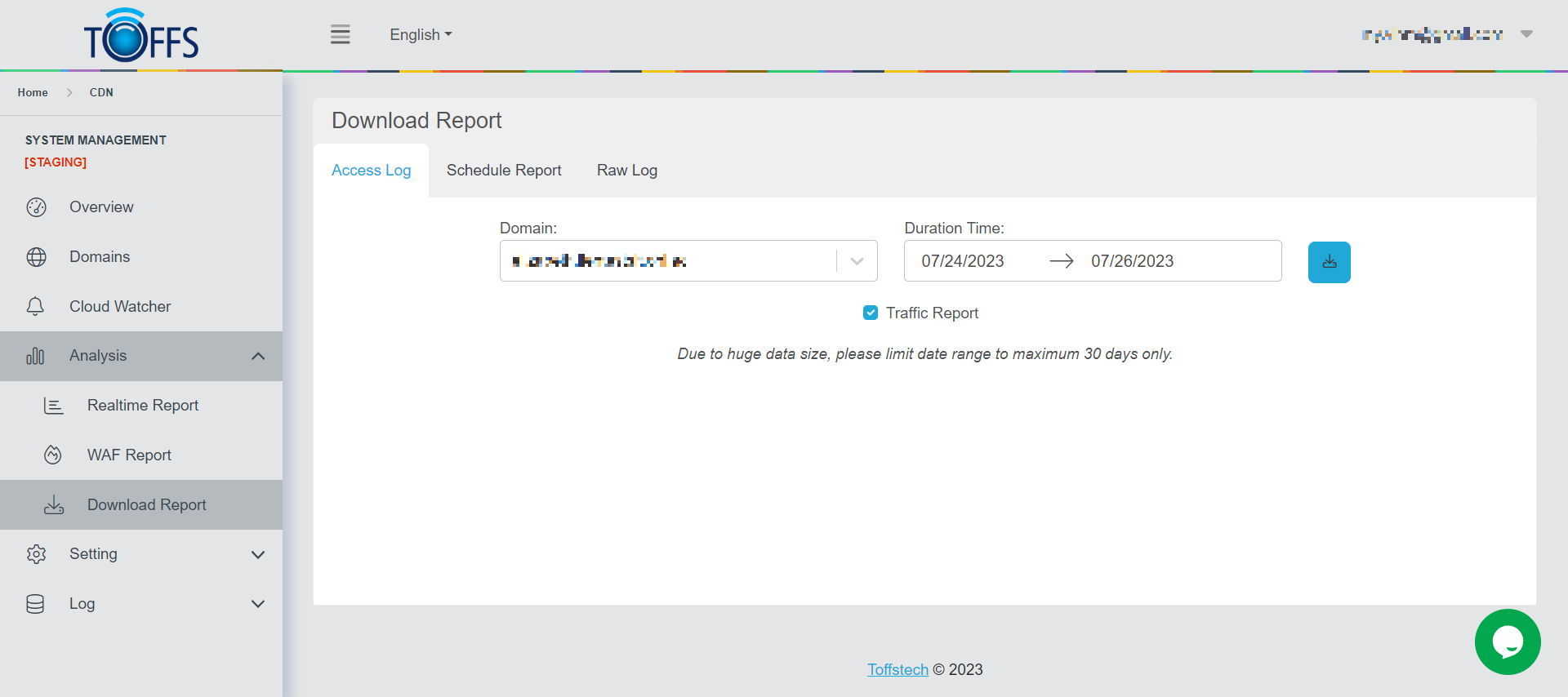Open the Toffstech footer link
The width and height of the screenshot is (1568, 697).
click(898, 669)
